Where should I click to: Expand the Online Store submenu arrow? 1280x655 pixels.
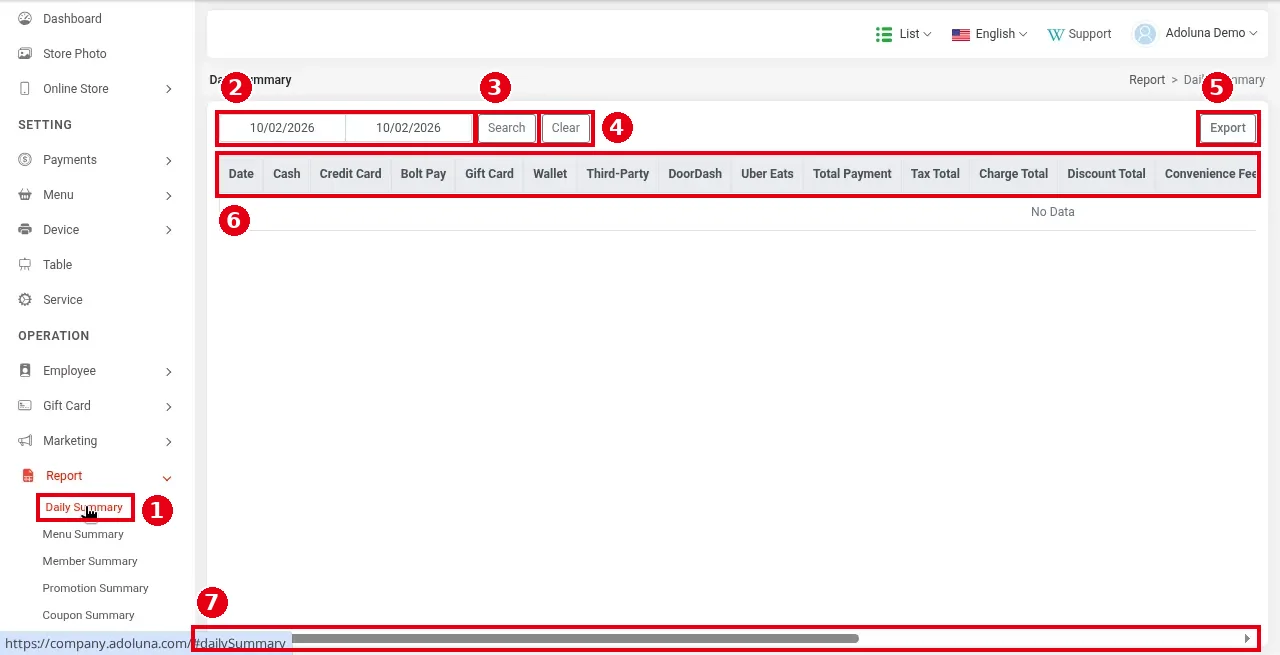click(x=169, y=89)
